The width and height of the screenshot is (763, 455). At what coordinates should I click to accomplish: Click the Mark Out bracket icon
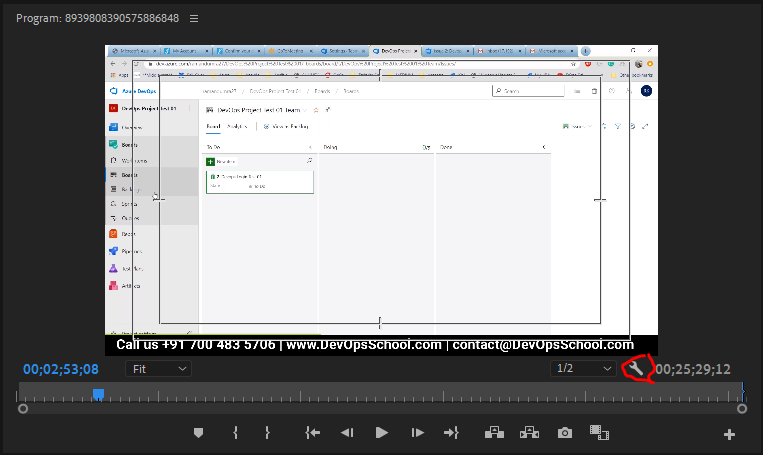point(267,433)
